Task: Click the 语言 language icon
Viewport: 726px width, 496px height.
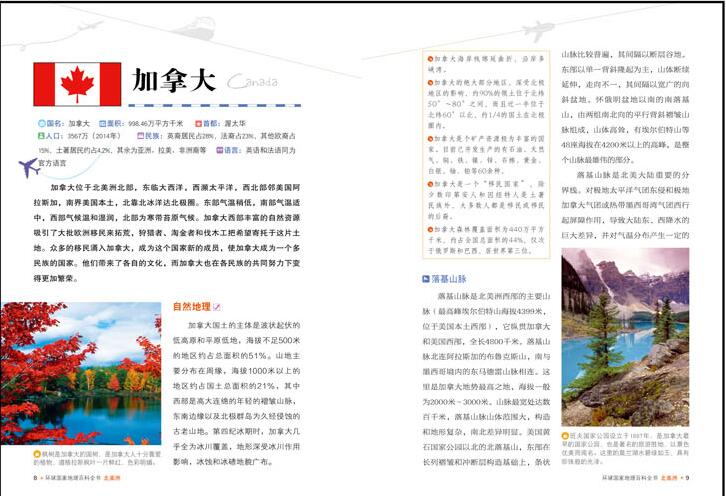Action: coord(219,149)
